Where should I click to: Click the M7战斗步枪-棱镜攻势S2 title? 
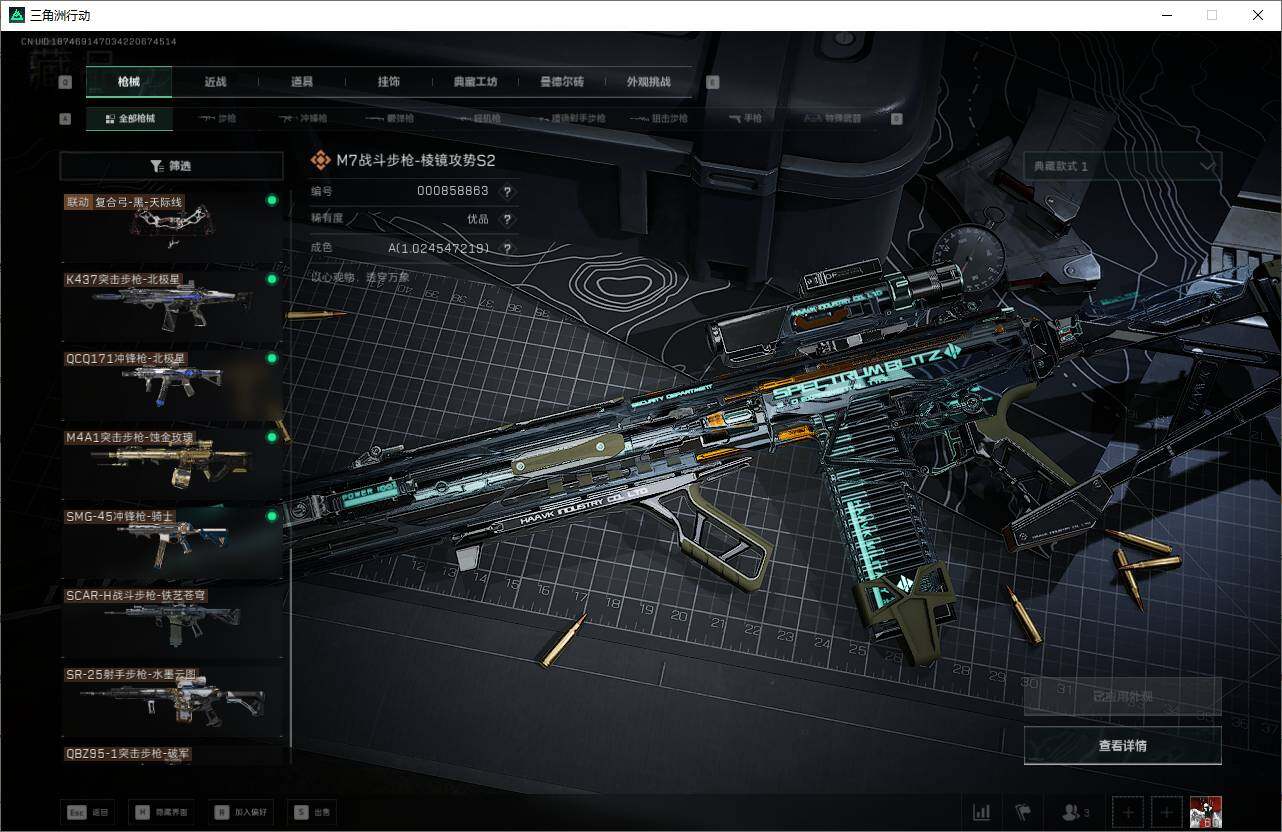pos(416,160)
